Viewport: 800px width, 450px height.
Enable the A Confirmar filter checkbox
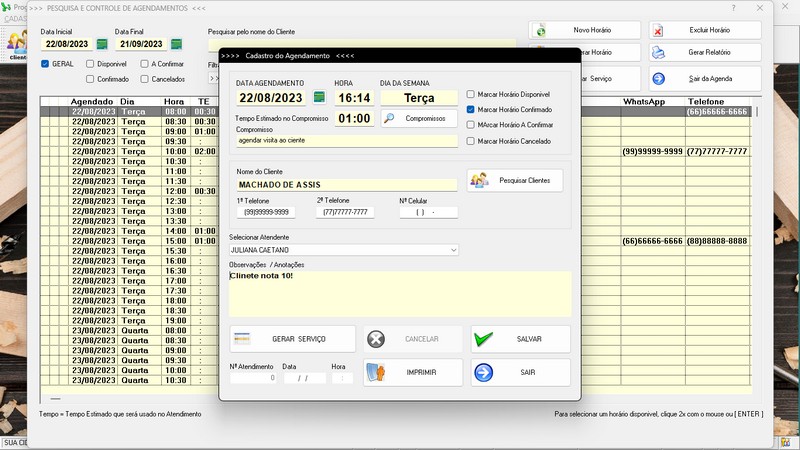144,64
